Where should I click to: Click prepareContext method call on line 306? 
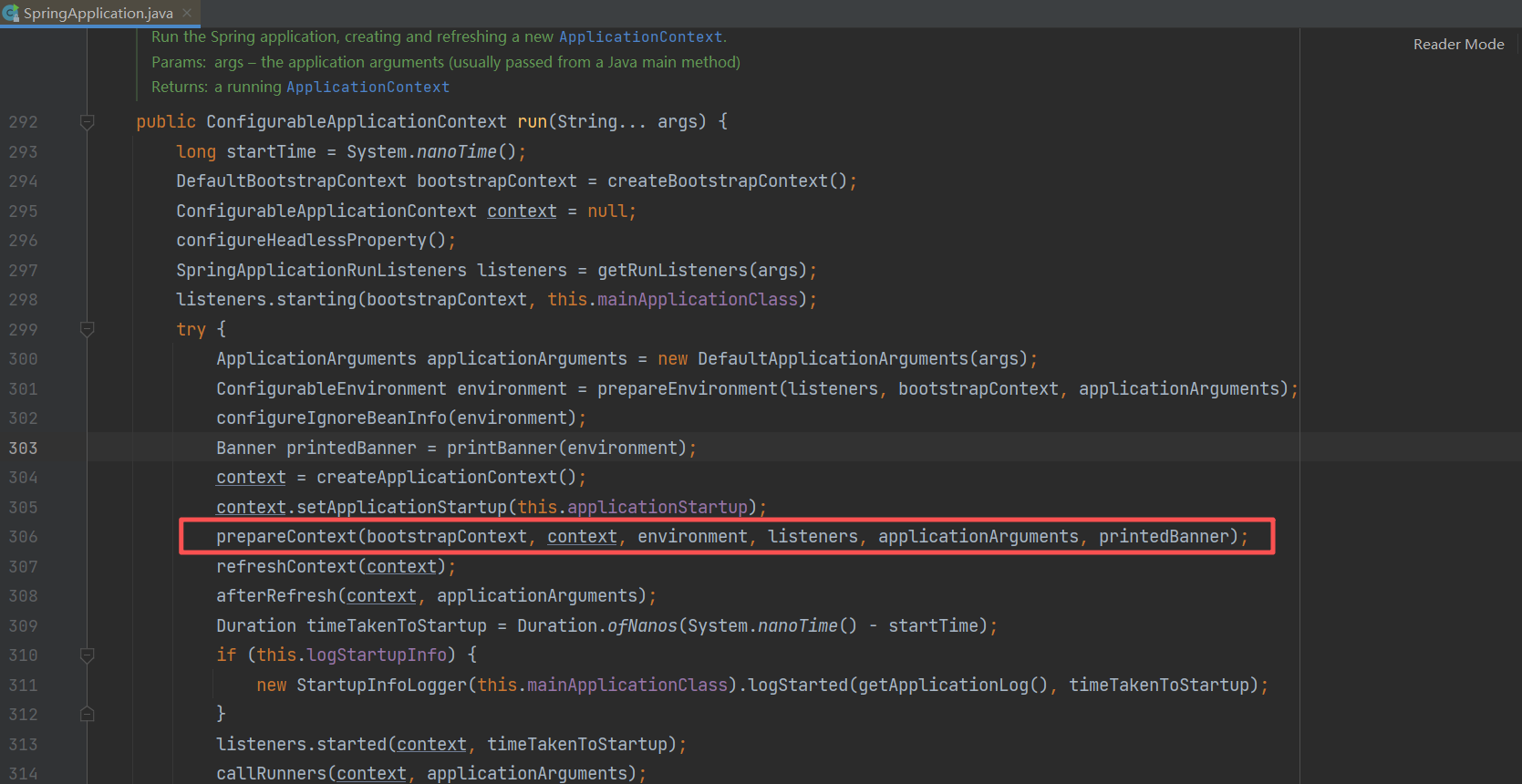(286, 536)
